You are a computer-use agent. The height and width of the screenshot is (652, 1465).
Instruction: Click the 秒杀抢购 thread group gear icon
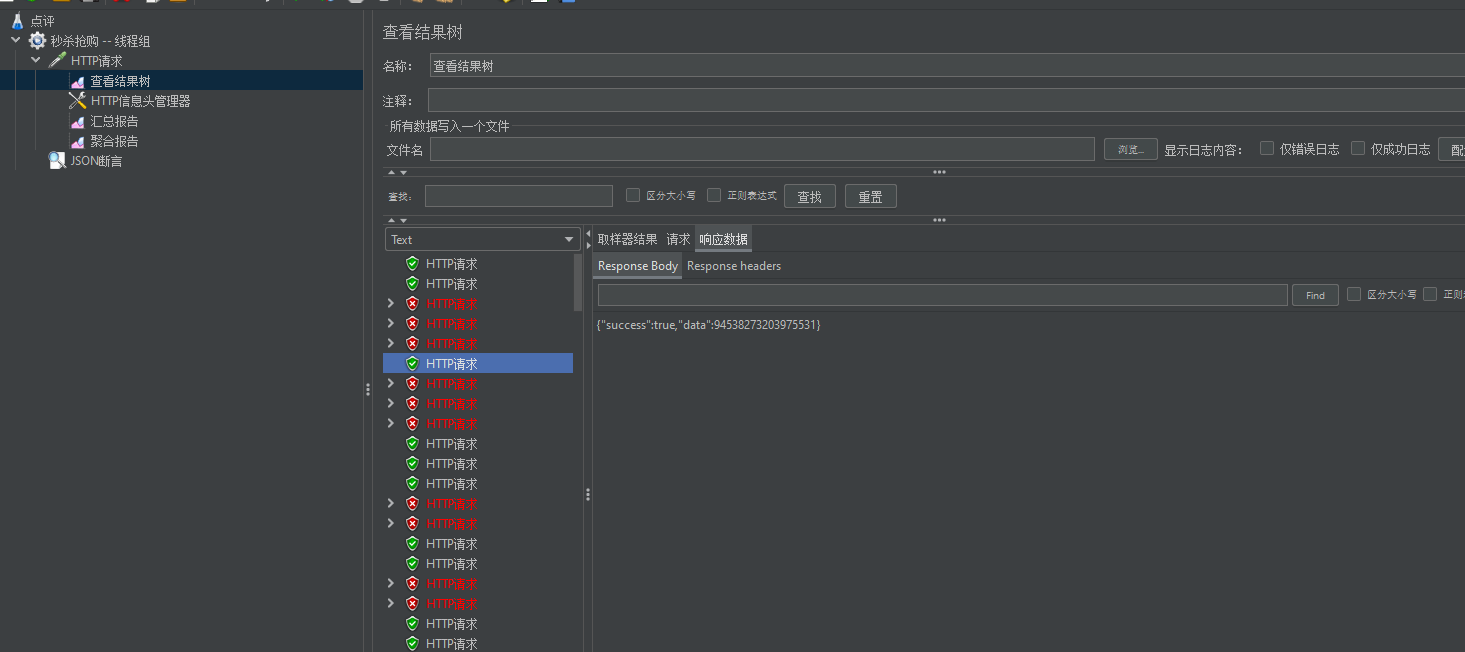pyautogui.click(x=37, y=41)
